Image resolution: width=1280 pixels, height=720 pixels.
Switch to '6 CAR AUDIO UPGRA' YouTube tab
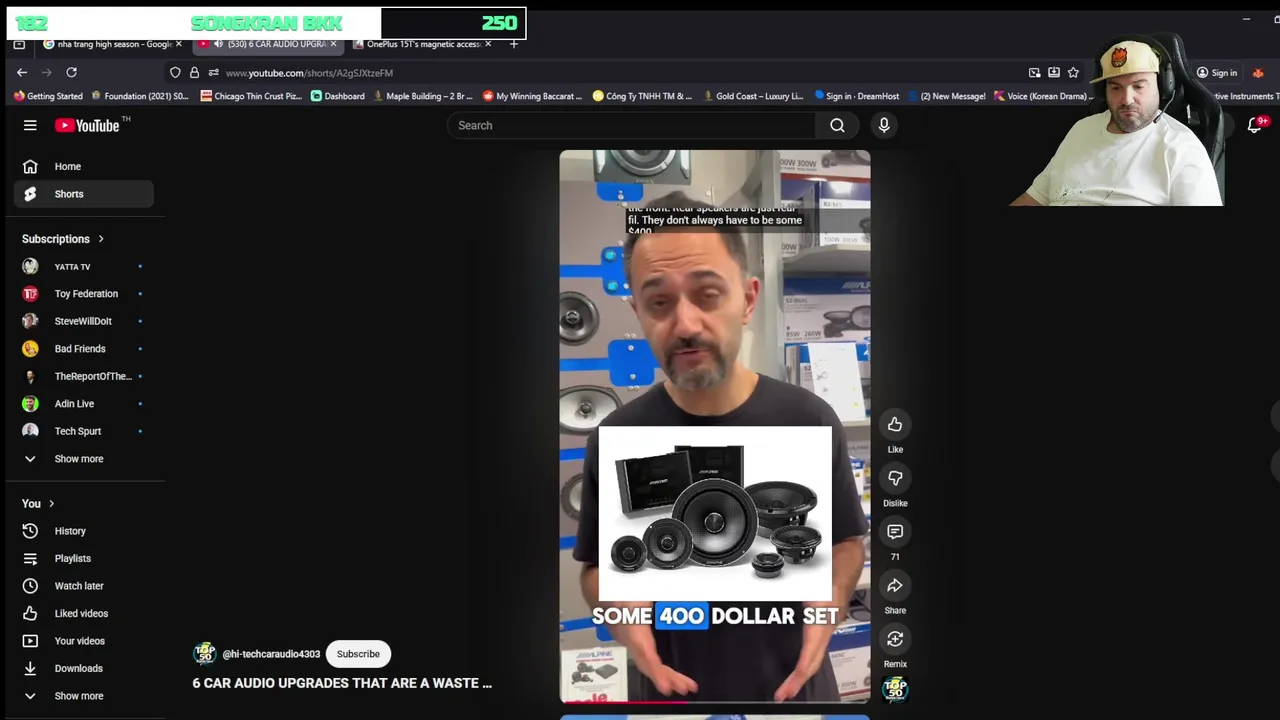270,44
